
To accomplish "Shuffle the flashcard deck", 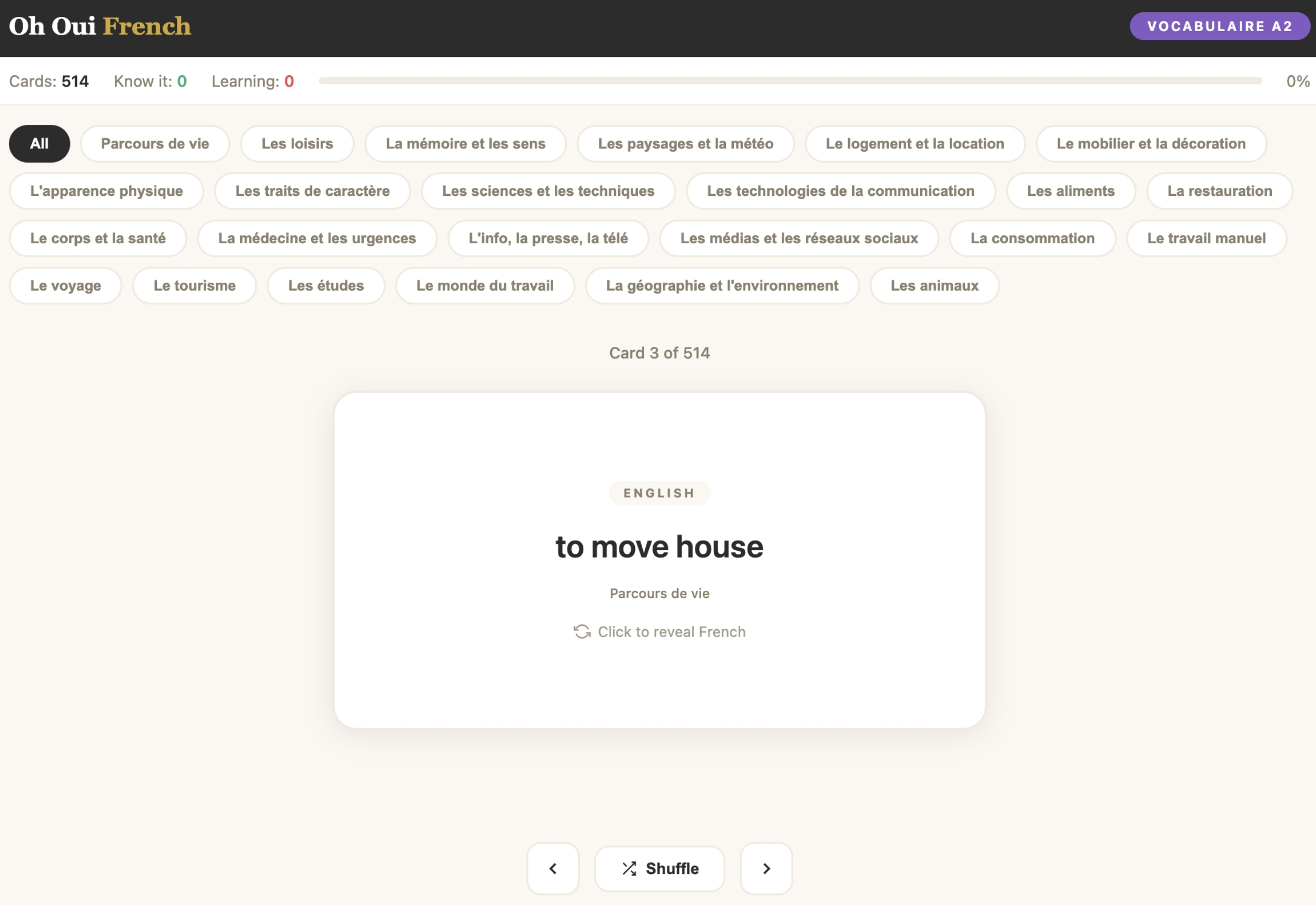I will point(660,868).
